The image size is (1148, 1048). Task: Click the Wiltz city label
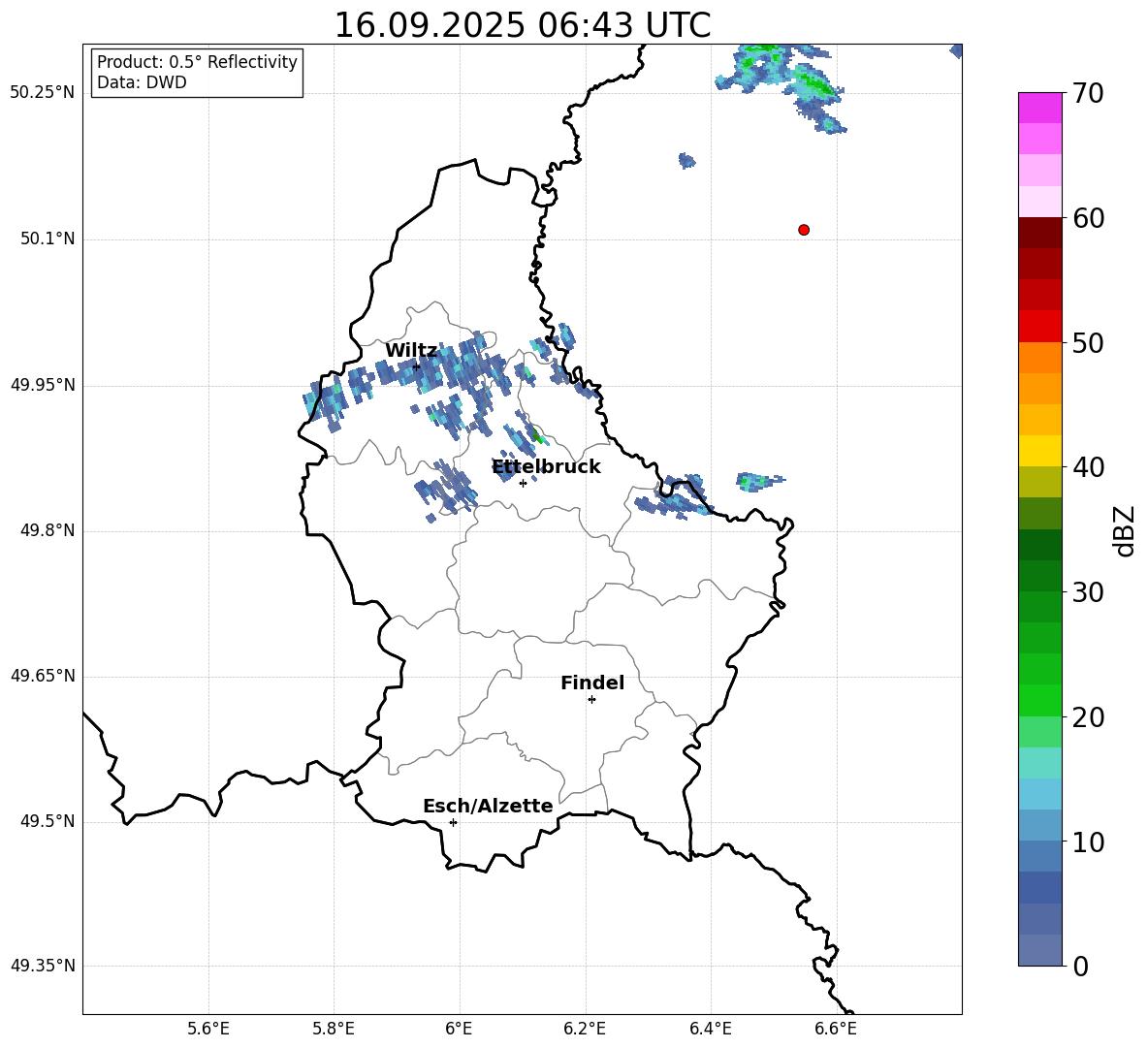[x=411, y=351]
